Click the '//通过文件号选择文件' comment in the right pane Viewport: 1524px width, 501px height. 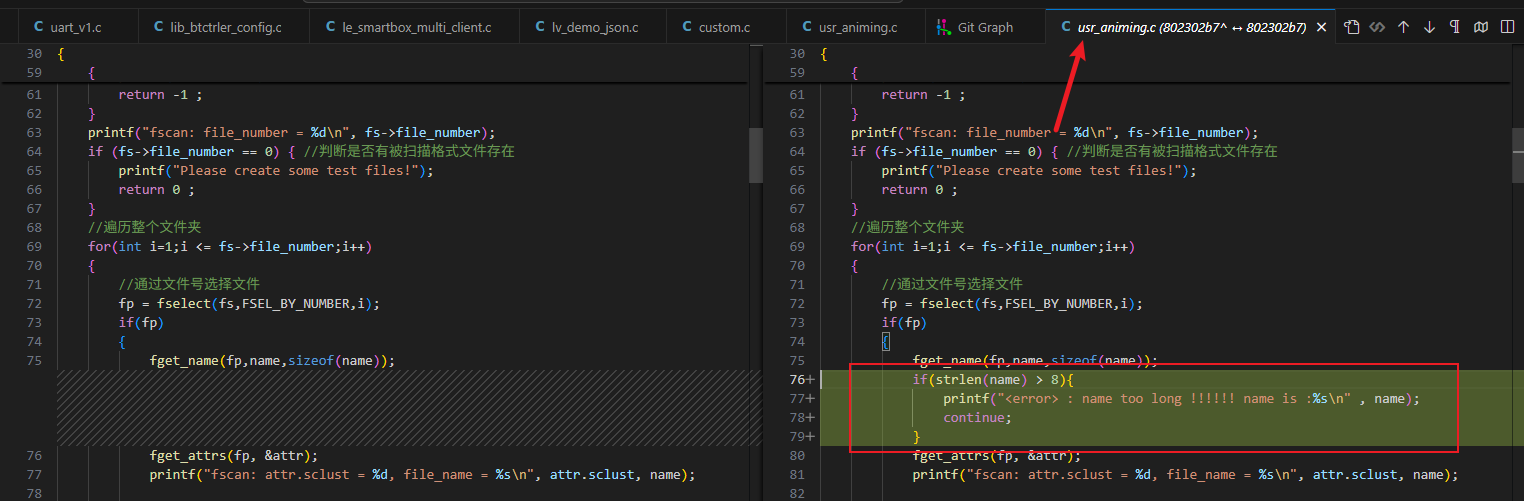[x=952, y=284]
